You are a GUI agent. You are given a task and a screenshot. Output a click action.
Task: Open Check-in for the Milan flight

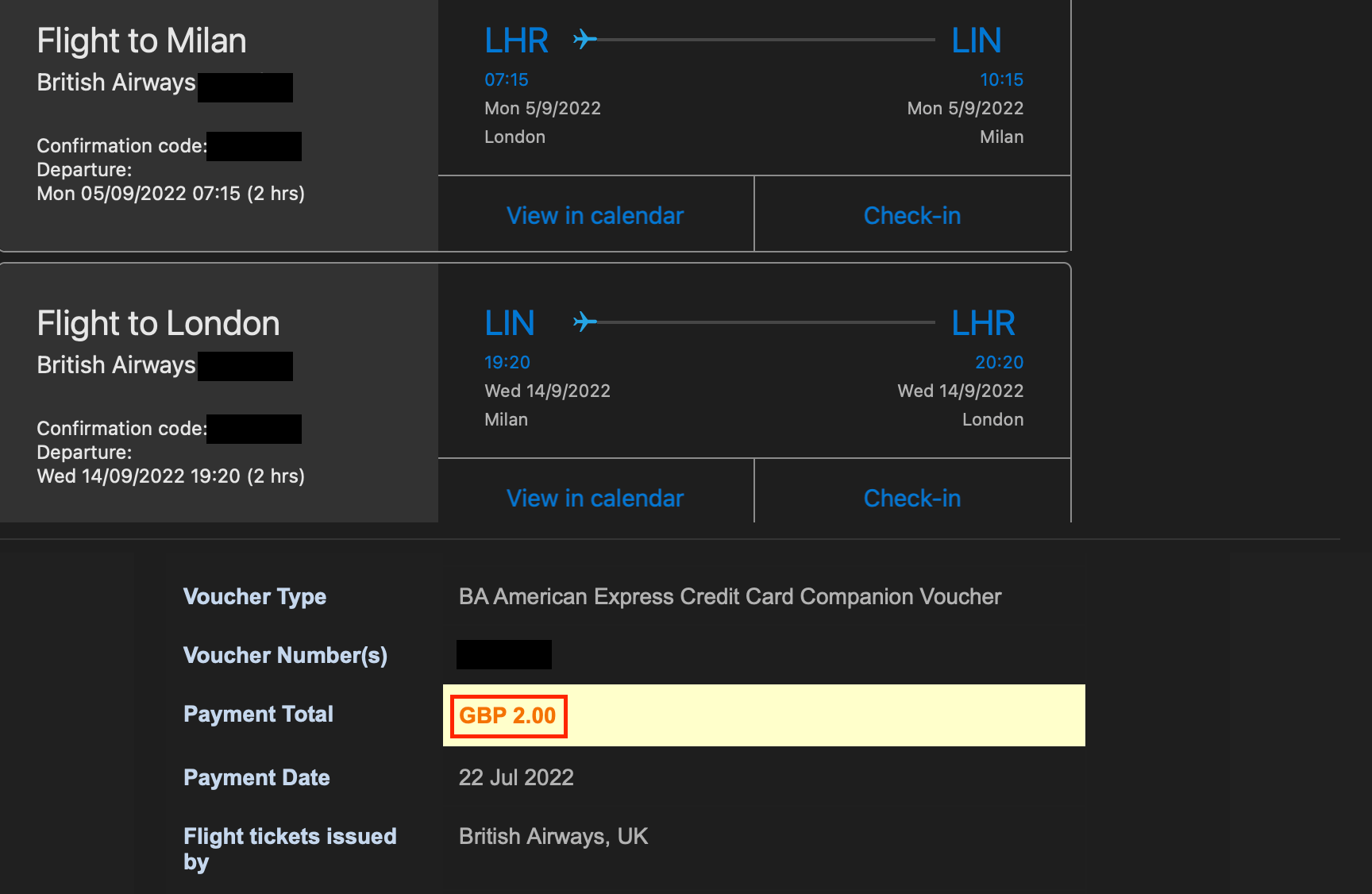(911, 215)
